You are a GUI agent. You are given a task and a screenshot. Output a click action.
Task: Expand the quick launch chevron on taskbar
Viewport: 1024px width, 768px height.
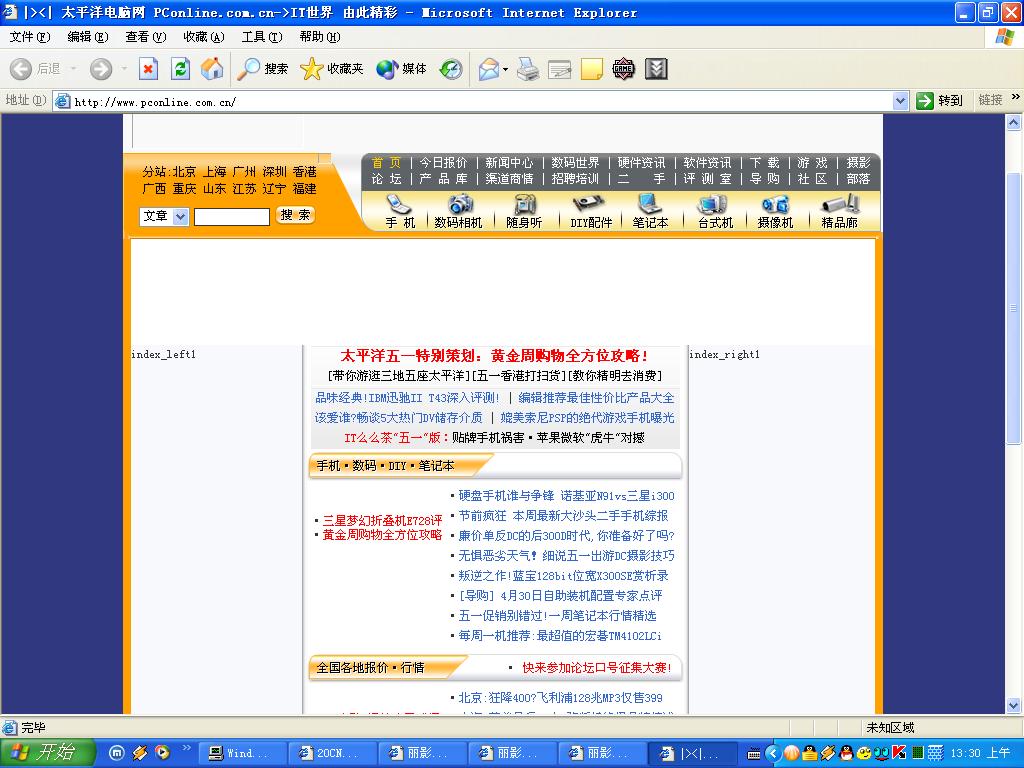click(185, 747)
